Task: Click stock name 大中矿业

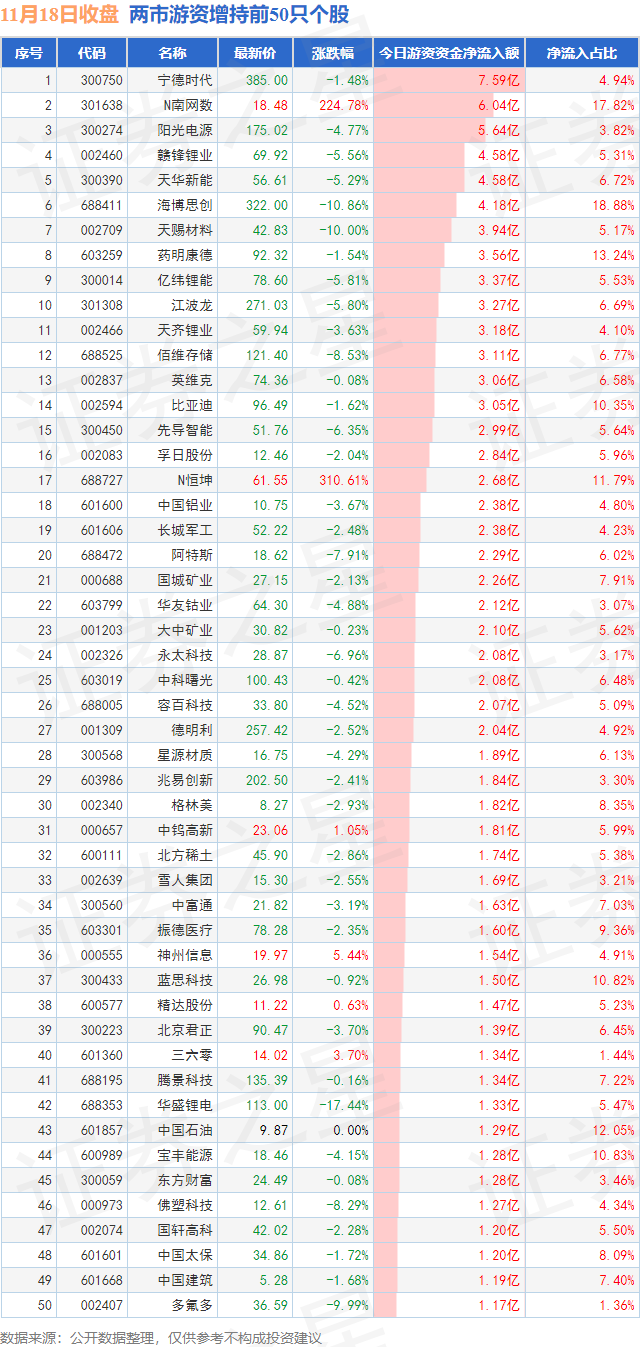Action: 186,630
